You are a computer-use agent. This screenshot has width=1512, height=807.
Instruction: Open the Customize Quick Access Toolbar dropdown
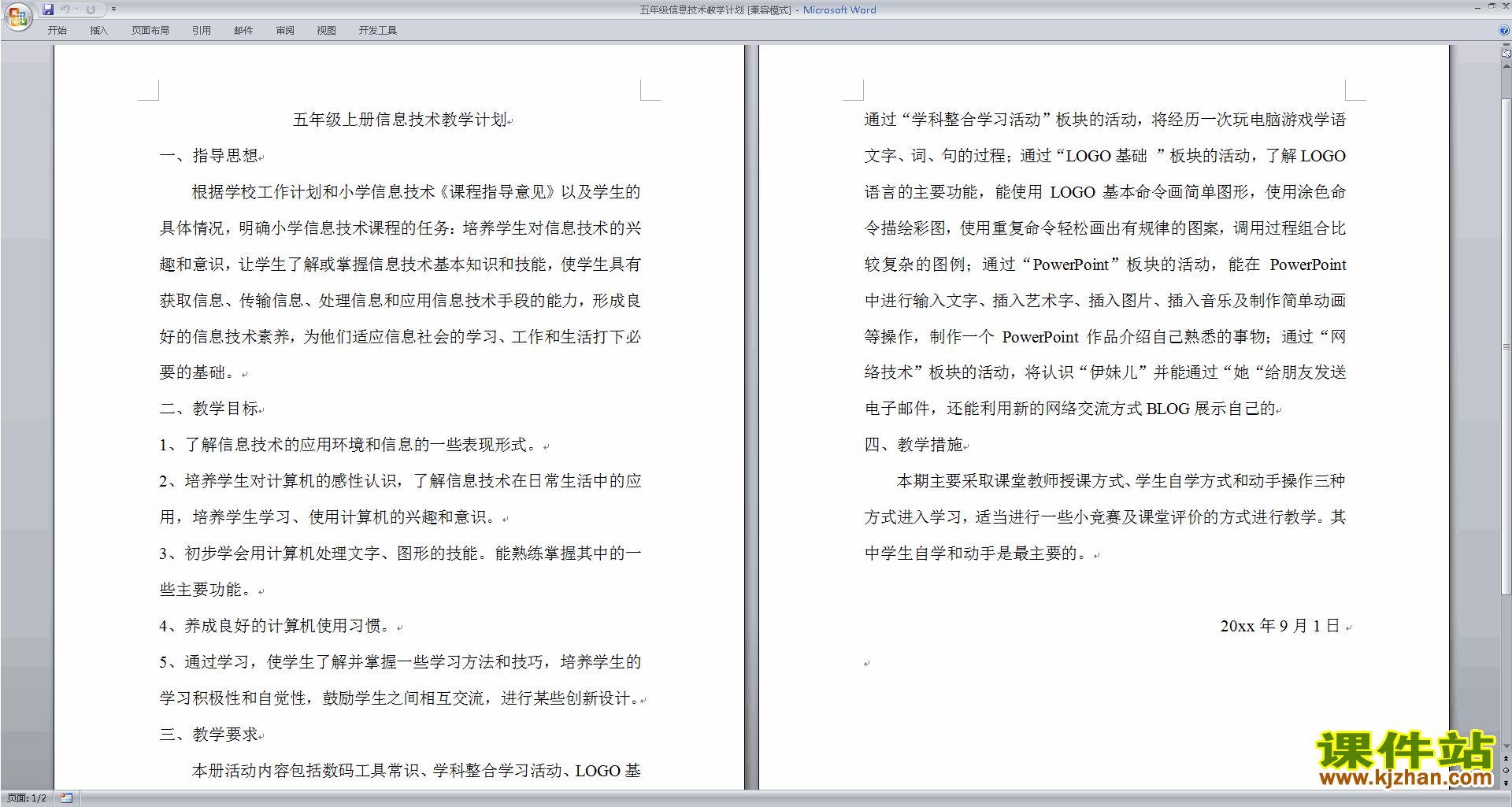point(113,9)
